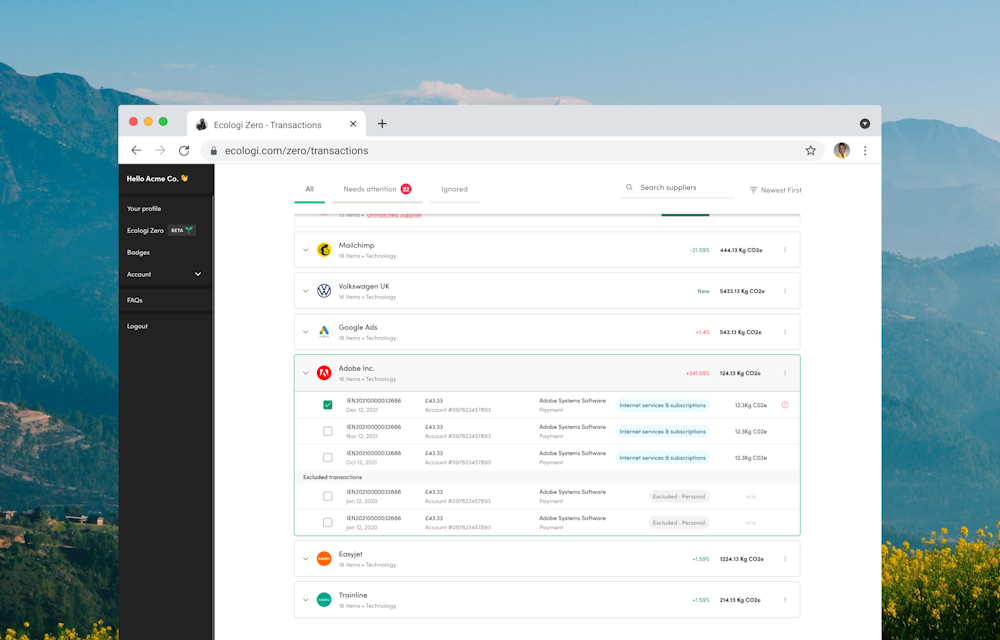Click the Volkswagen UK logo icon
Viewport: 1000px width, 640px height.
coord(324,291)
